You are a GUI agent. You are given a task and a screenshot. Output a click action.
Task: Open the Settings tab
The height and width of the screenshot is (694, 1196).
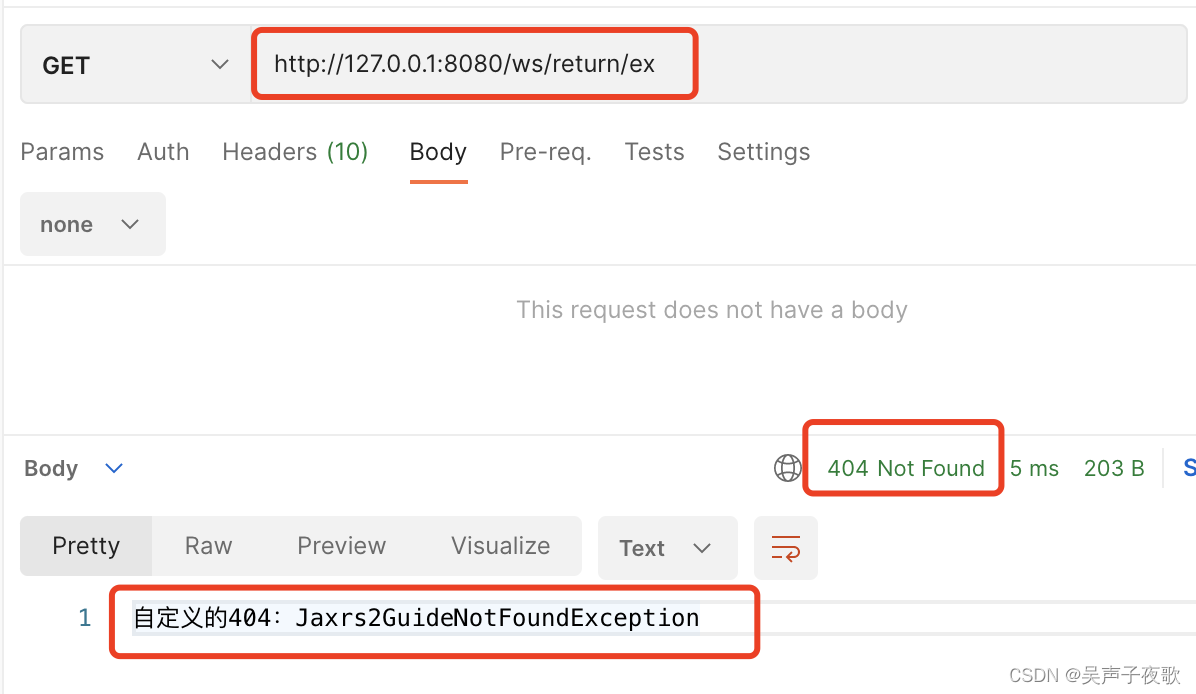[764, 152]
